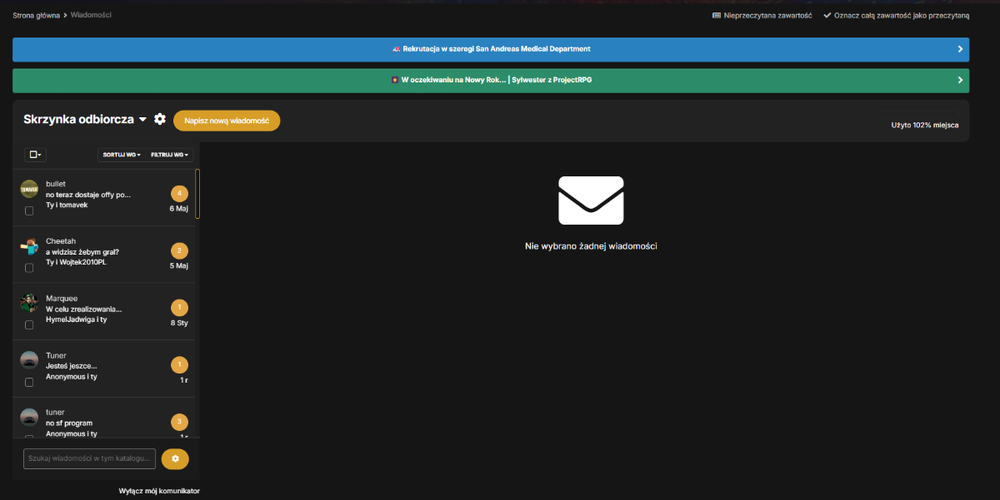Open the message 'W celu zrealizowania...'
Viewport: 1000px width, 500px height.
[x=84, y=309]
